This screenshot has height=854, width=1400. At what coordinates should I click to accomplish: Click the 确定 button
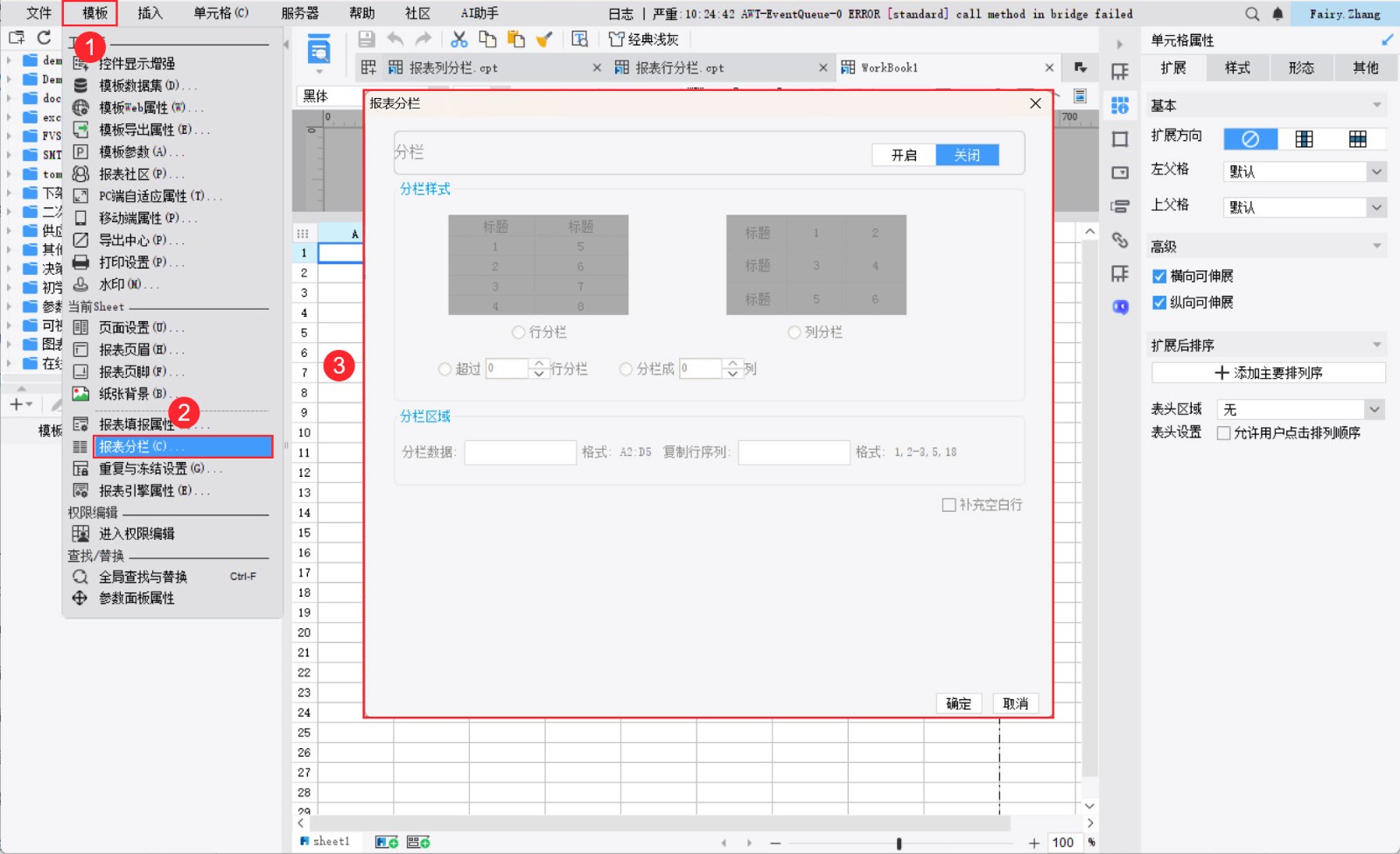(958, 703)
